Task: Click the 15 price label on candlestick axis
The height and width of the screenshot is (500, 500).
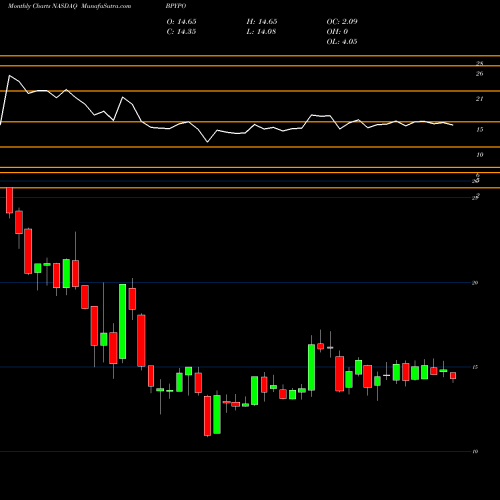Action: click(x=475, y=367)
